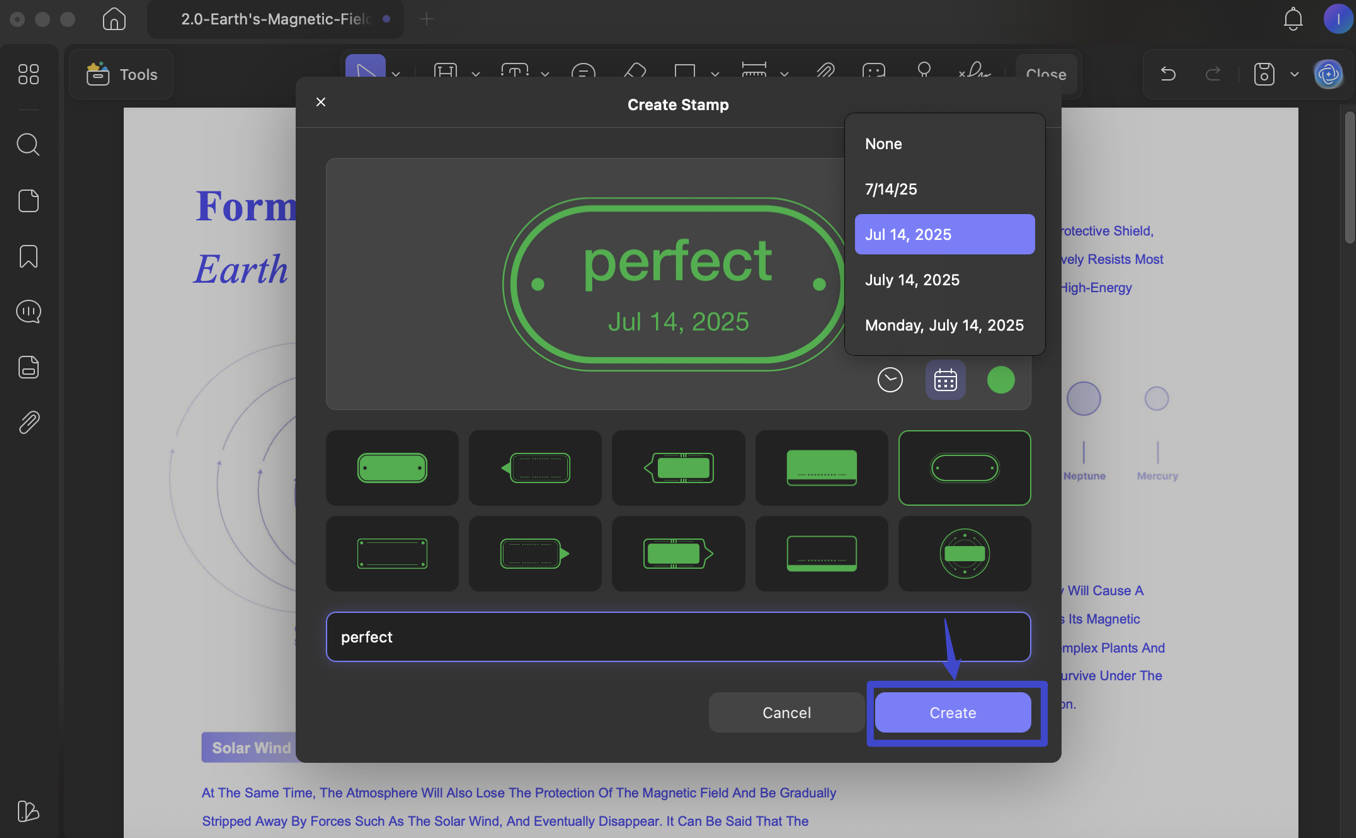The image size is (1356, 838).
Task: Choose Monday, July 14, 2025 format
Action: [x=945, y=325]
